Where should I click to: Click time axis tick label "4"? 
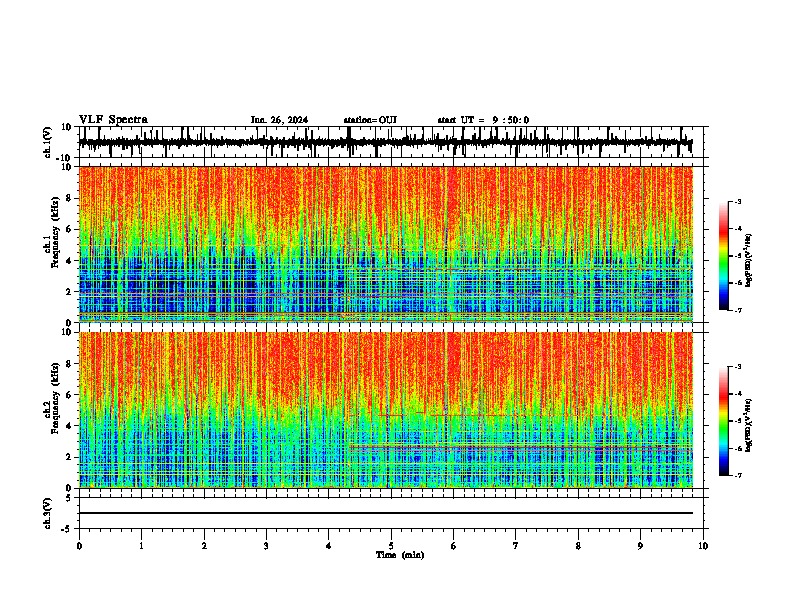pyautogui.click(x=329, y=546)
